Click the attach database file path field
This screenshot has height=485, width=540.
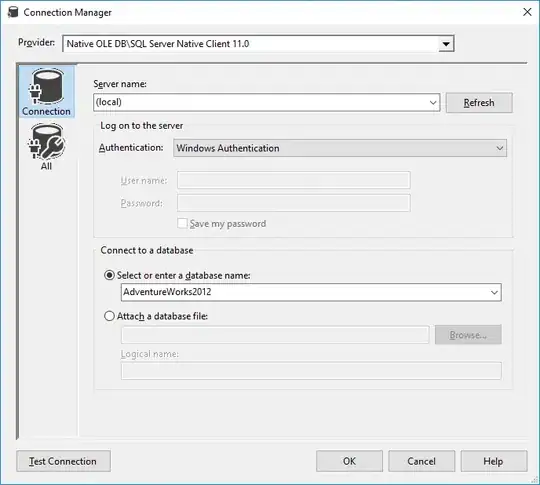coord(275,335)
